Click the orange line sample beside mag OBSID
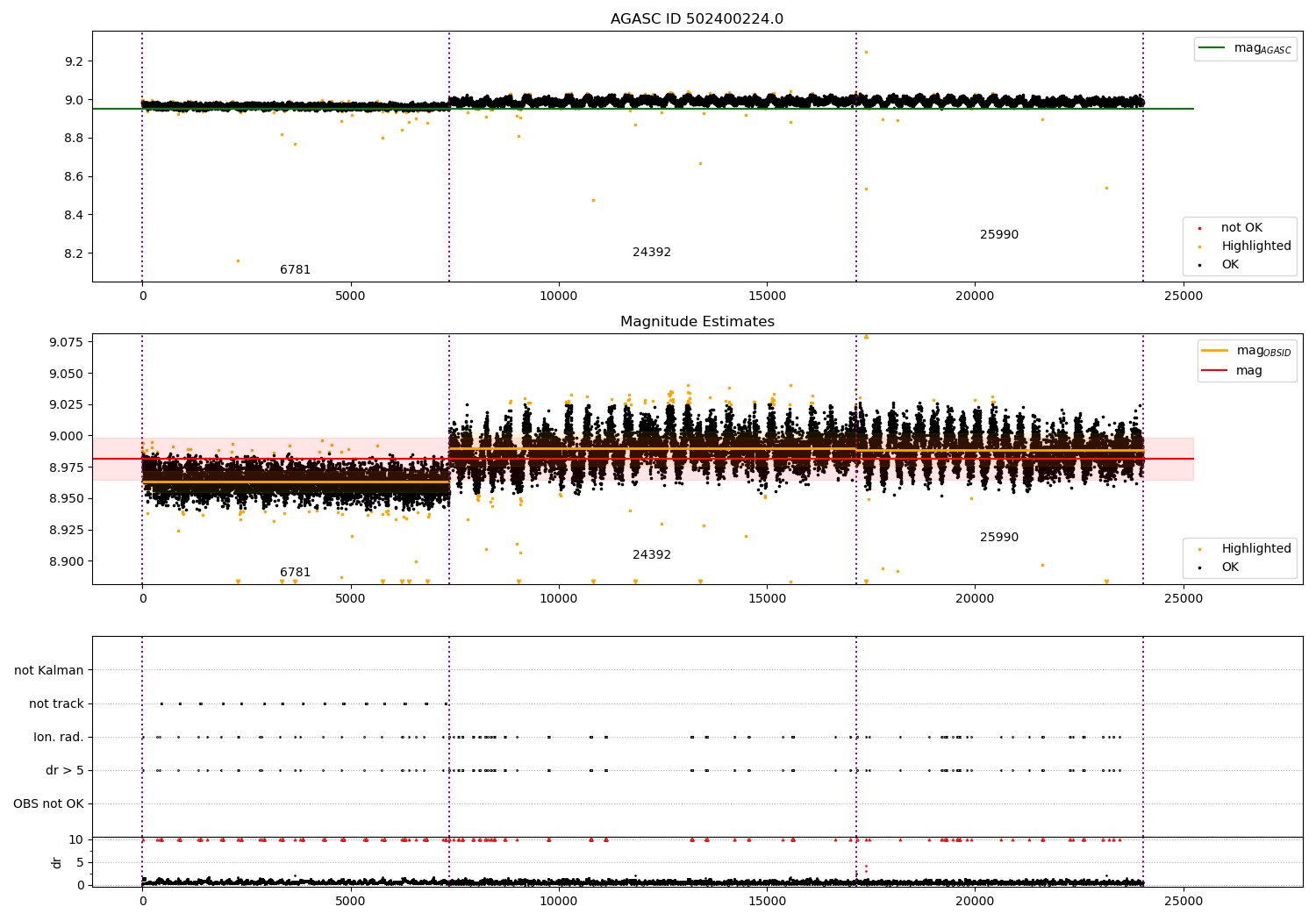 point(1214,351)
